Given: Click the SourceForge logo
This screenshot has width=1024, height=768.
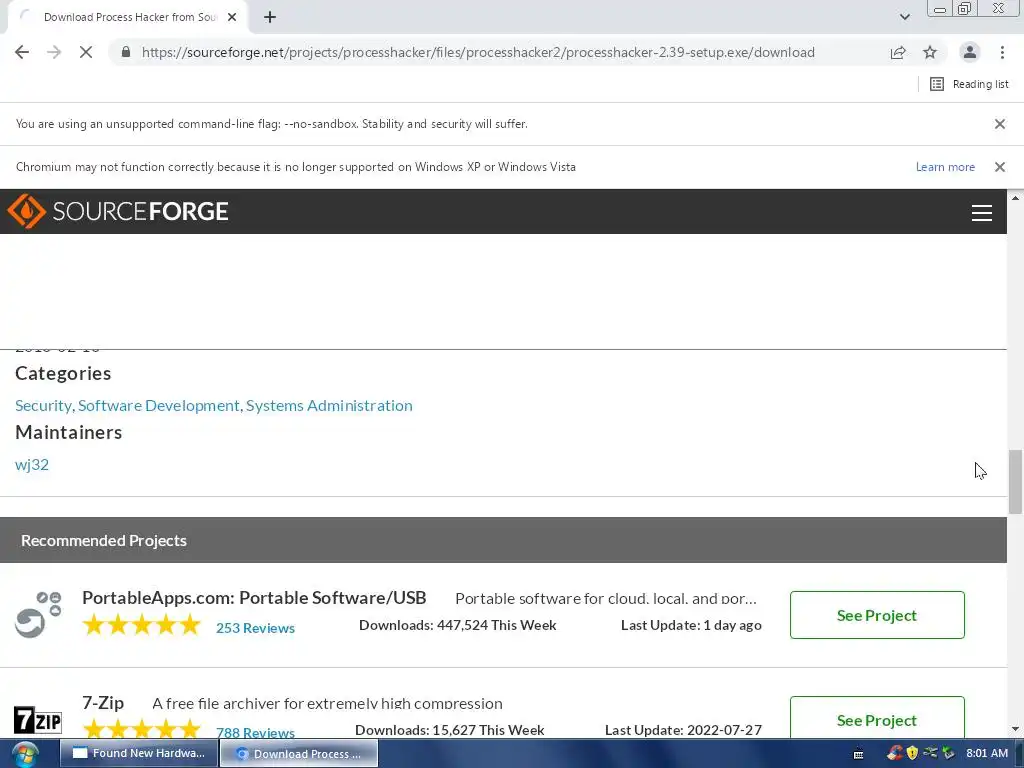Looking at the screenshot, I should (118, 211).
